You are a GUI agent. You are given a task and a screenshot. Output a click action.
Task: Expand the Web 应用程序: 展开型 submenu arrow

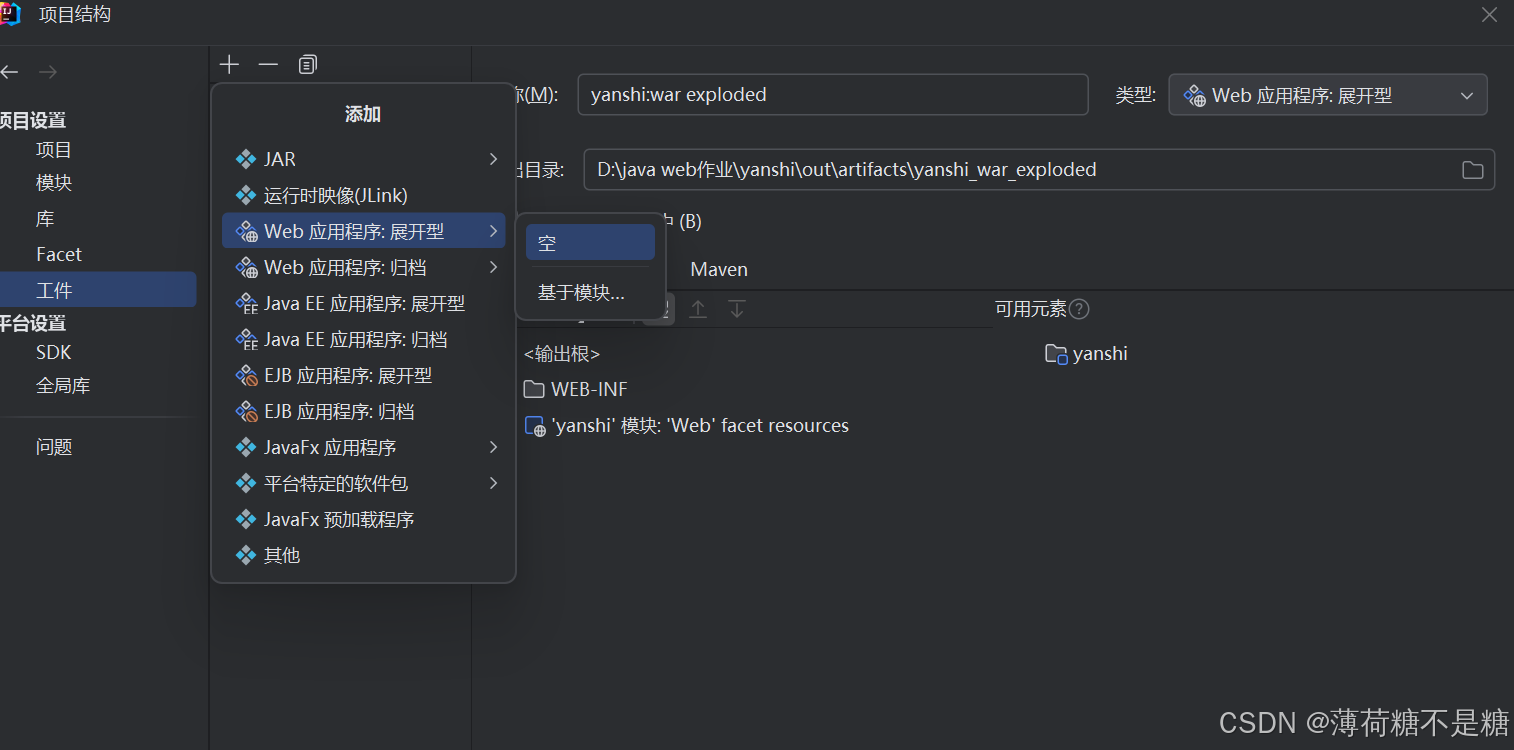coord(493,231)
